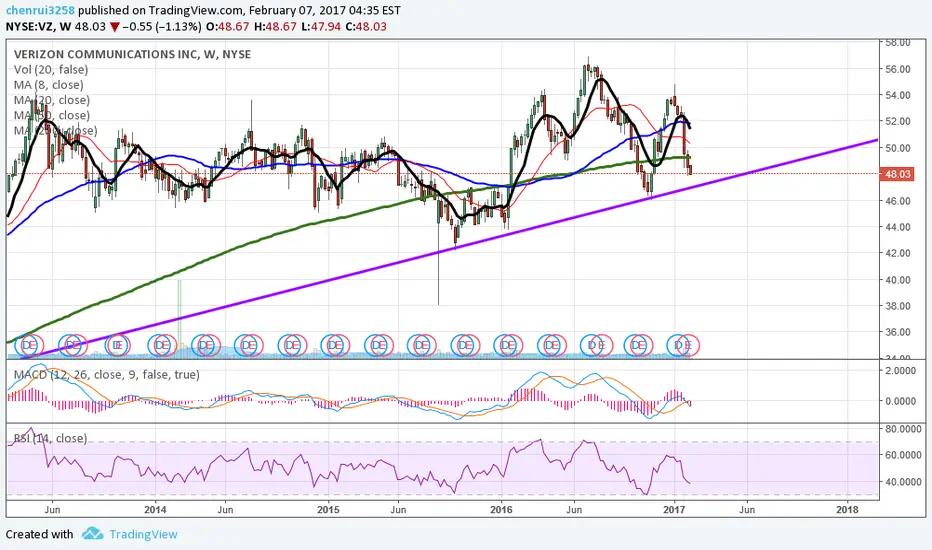The height and width of the screenshot is (550, 932).
Task: Click the −0.55 (−1.13%) change value
Action: click(162, 27)
